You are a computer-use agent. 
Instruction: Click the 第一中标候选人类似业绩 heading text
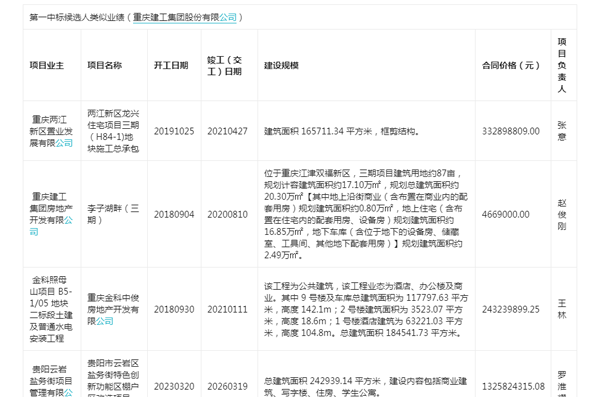(77, 17)
